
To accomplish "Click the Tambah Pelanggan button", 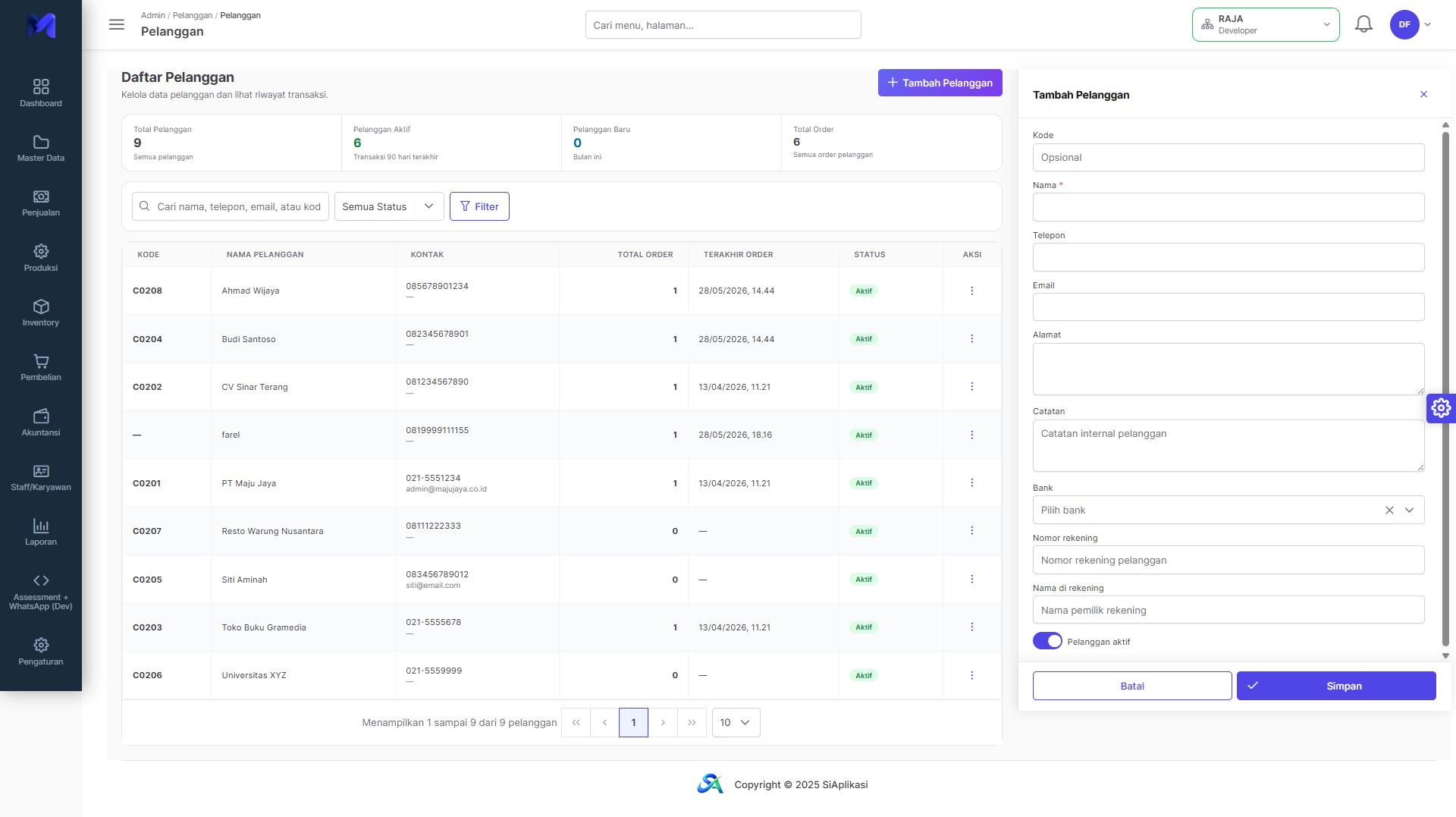I will coord(940,83).
